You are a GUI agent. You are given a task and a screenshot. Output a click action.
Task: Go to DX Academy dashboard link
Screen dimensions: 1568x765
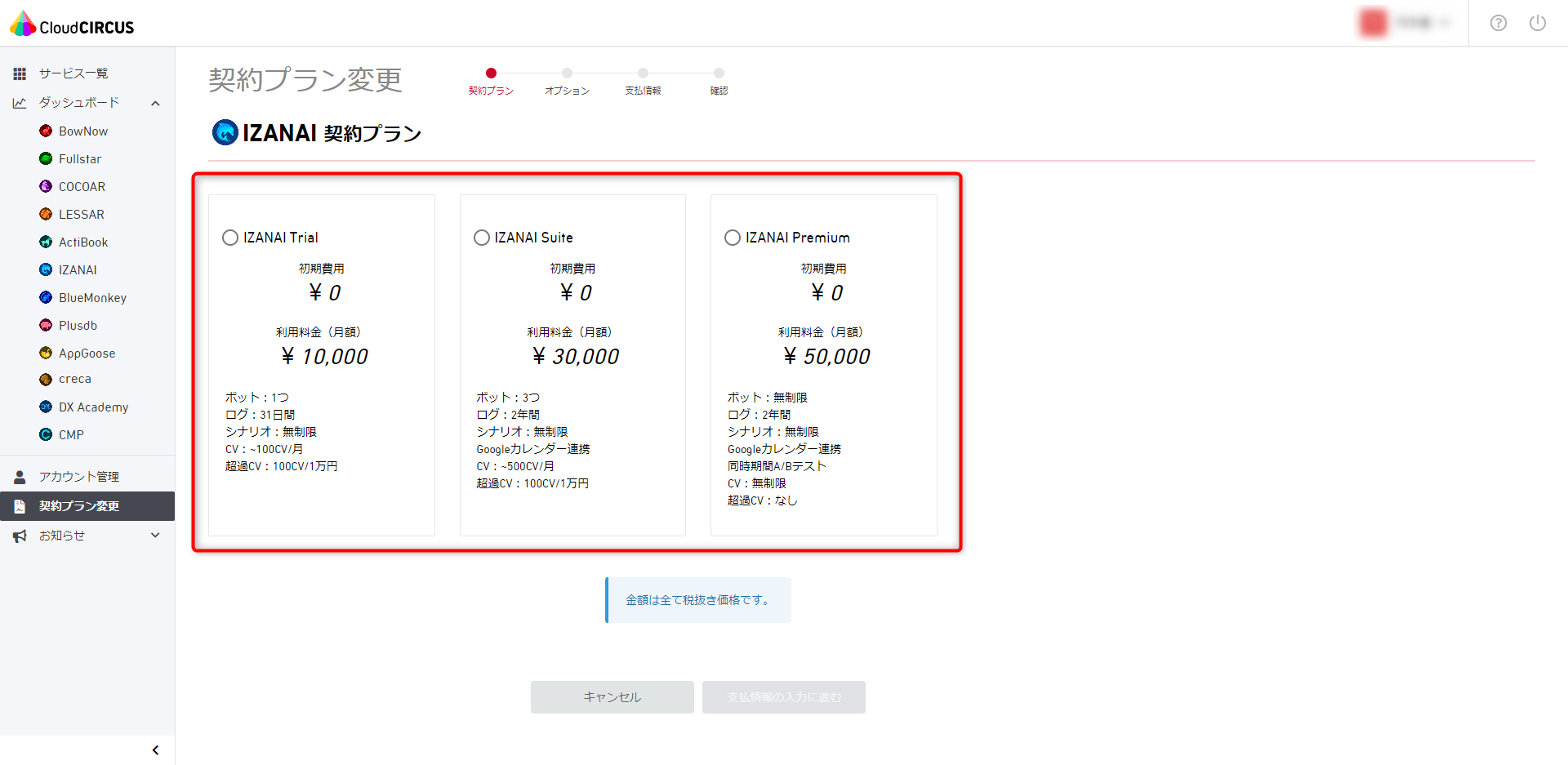tap(93, 407)
